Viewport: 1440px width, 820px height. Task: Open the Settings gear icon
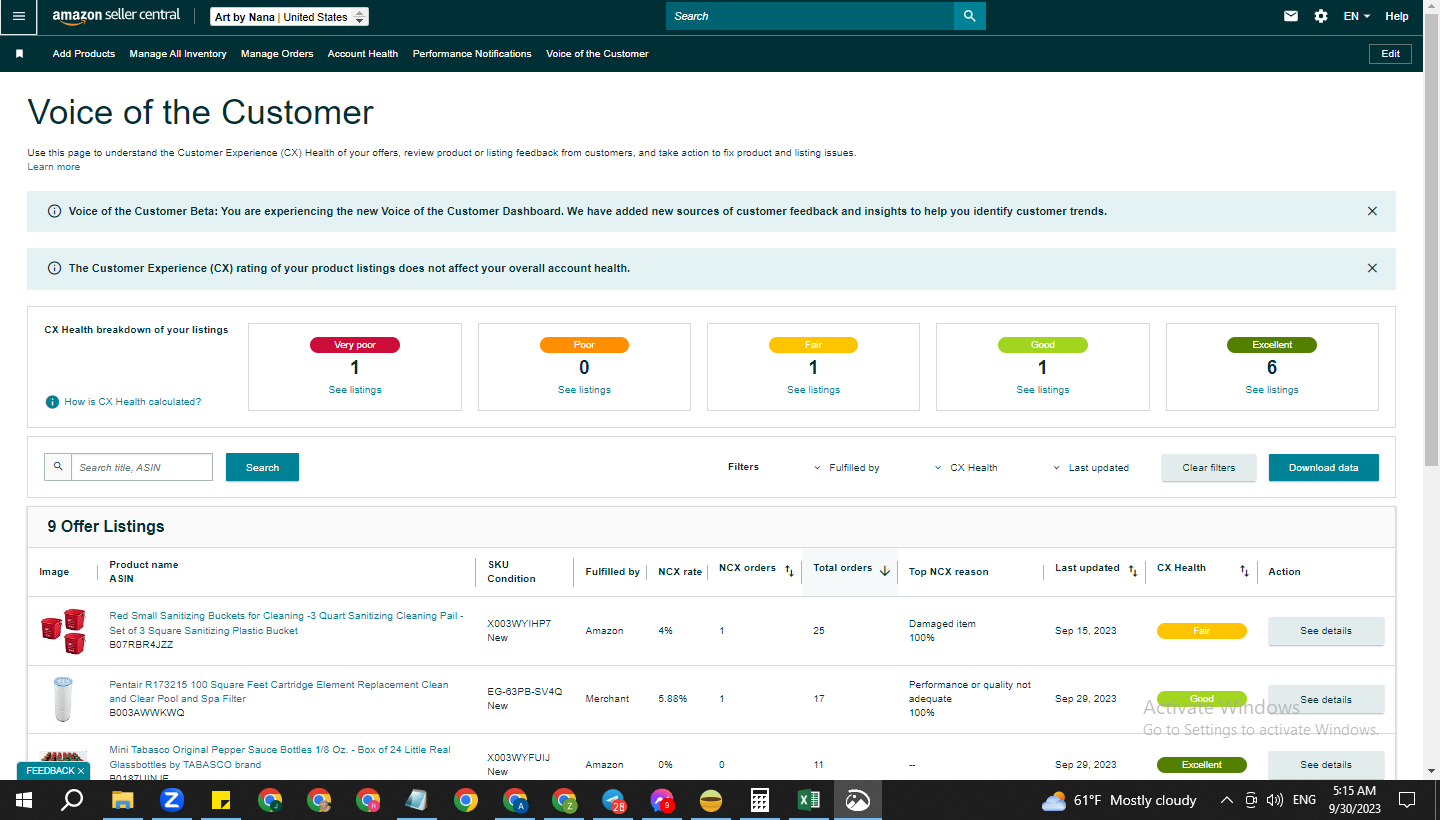1321,16
